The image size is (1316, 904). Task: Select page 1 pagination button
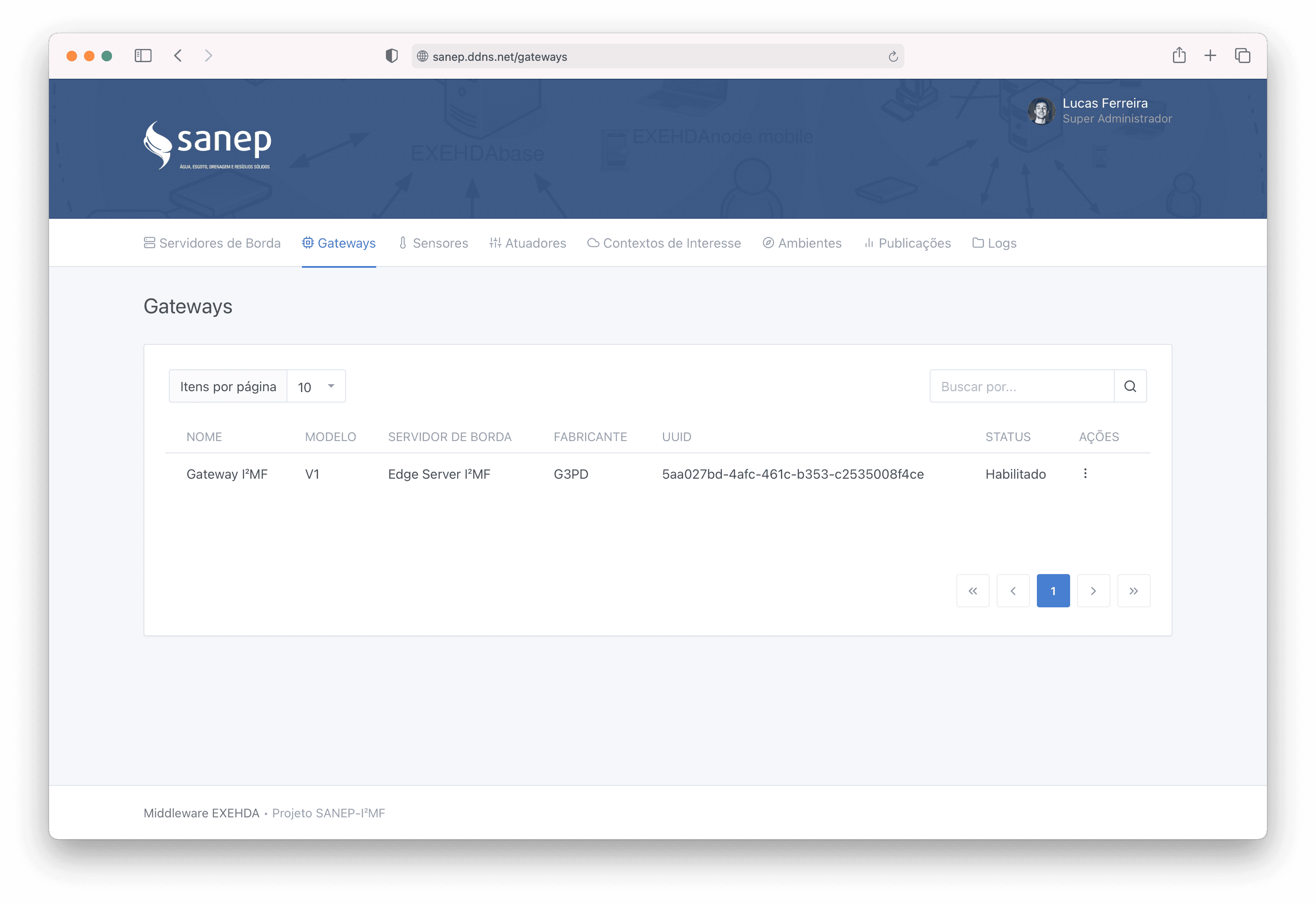1053,591
